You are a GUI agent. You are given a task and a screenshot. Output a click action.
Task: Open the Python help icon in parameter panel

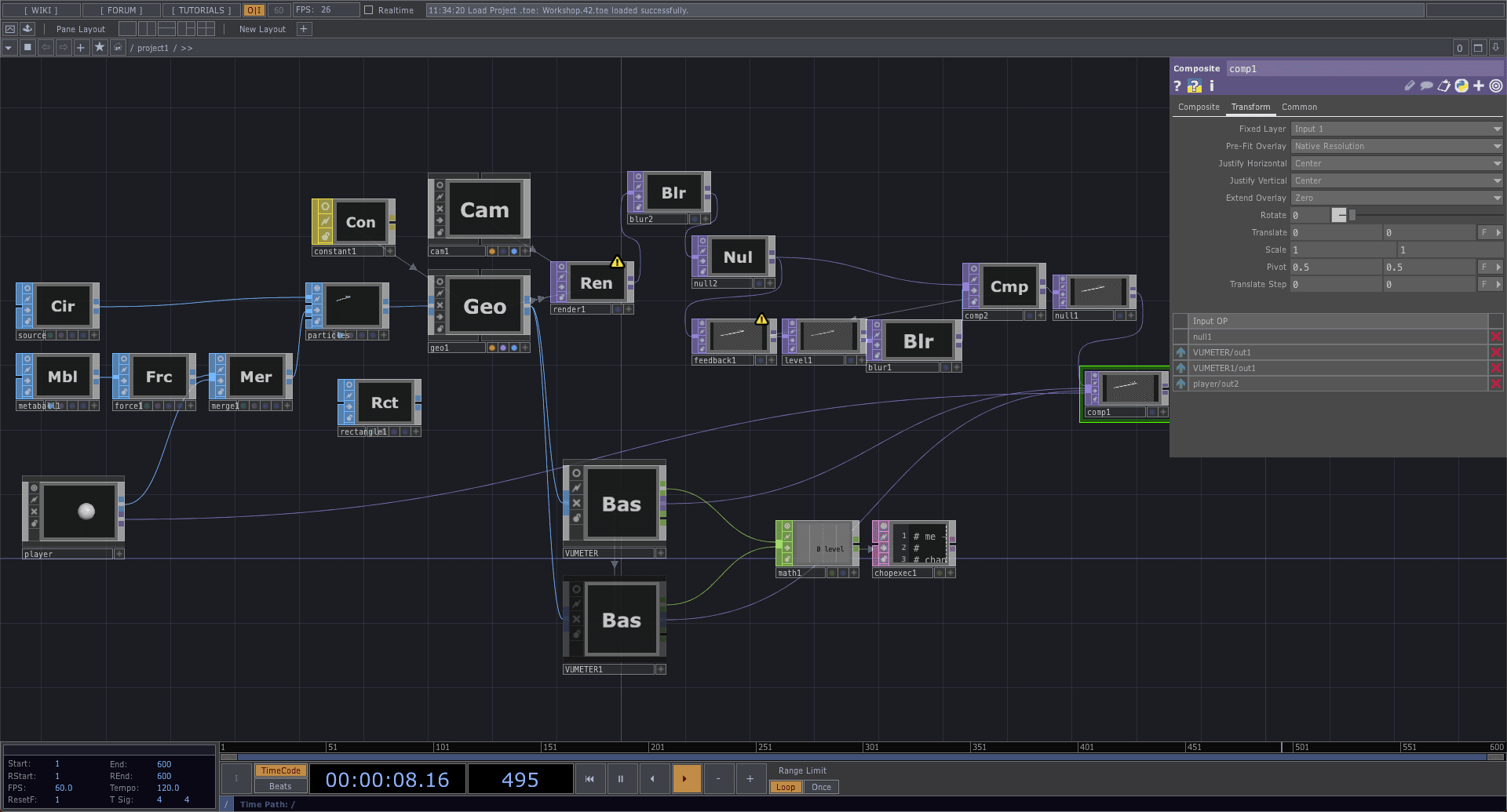1194,86
